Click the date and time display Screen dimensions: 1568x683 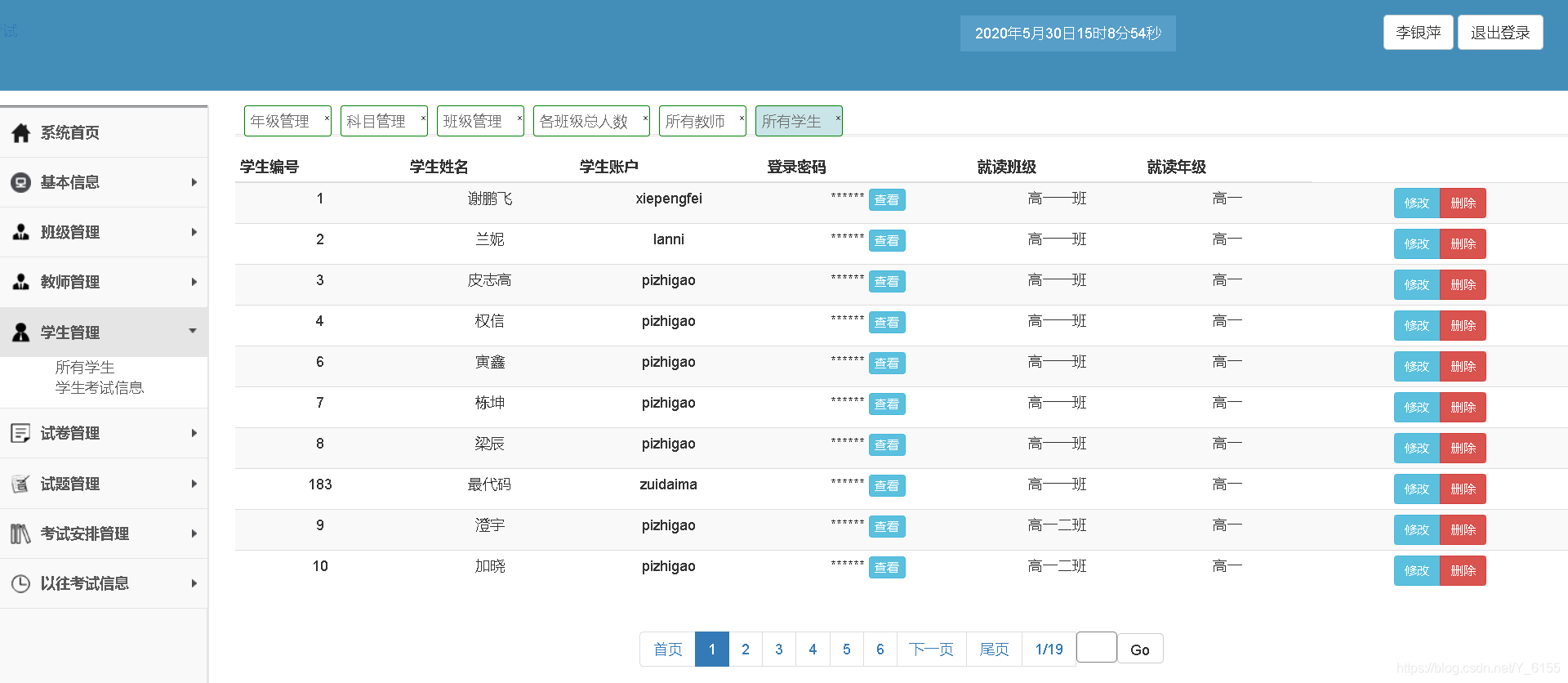click(1068, 33)
